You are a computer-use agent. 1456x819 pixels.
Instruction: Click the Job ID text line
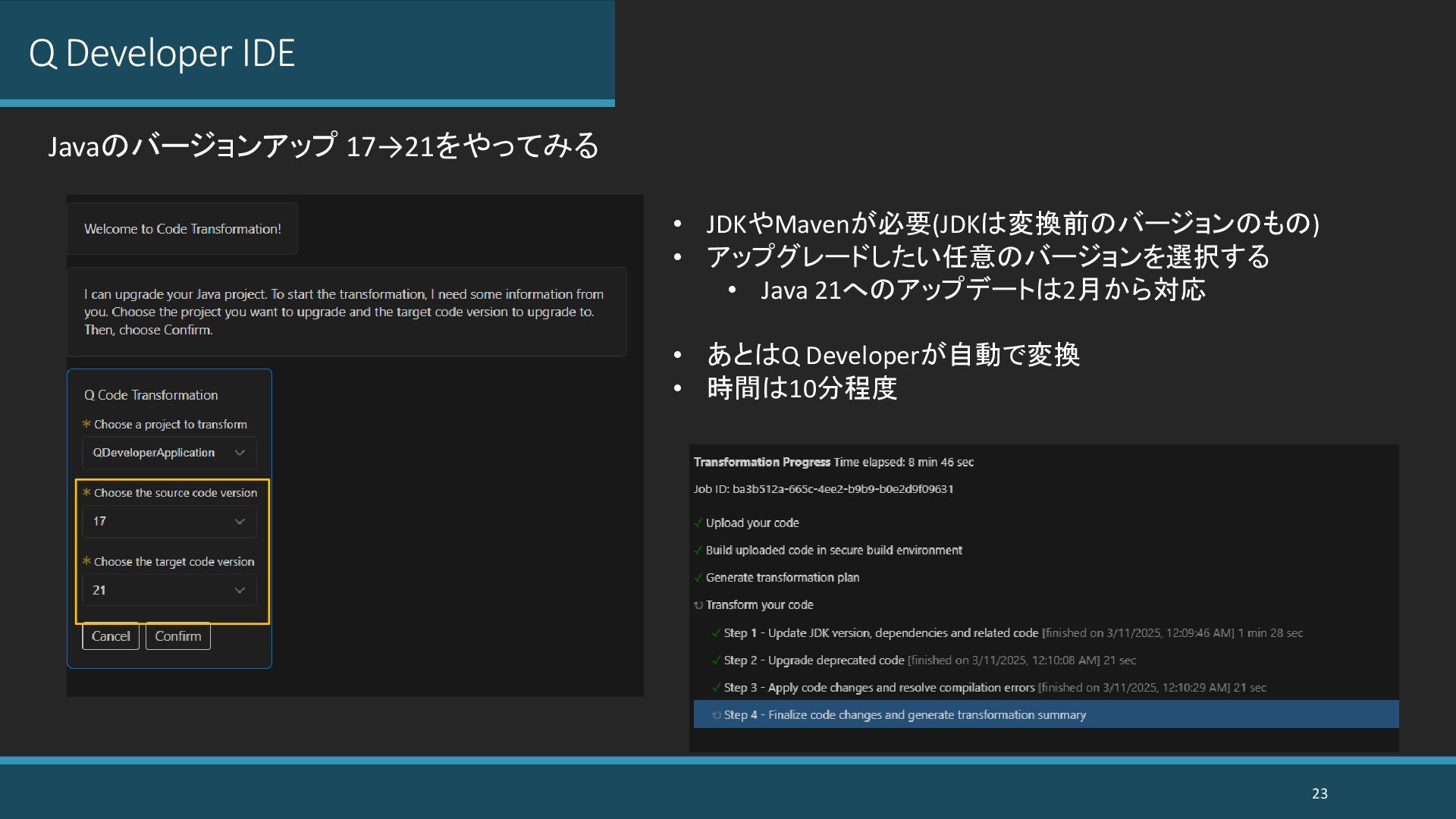(823, 489)
